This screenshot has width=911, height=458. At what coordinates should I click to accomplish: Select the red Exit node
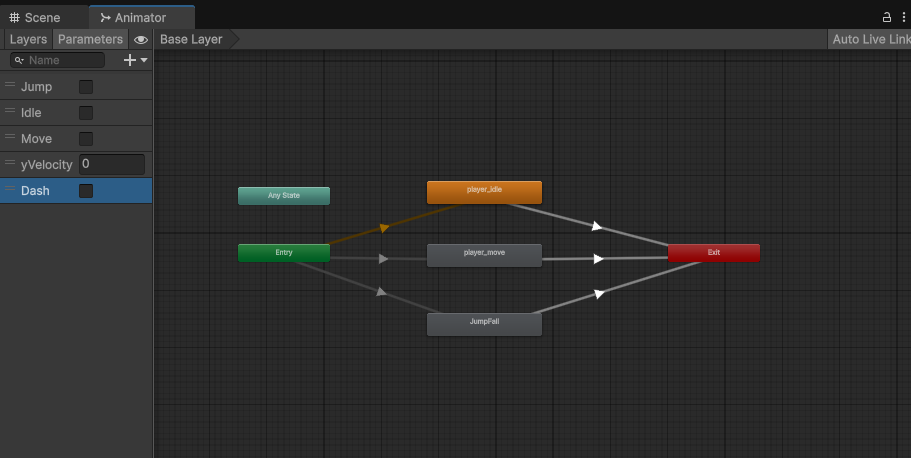(x=714, y=253)
